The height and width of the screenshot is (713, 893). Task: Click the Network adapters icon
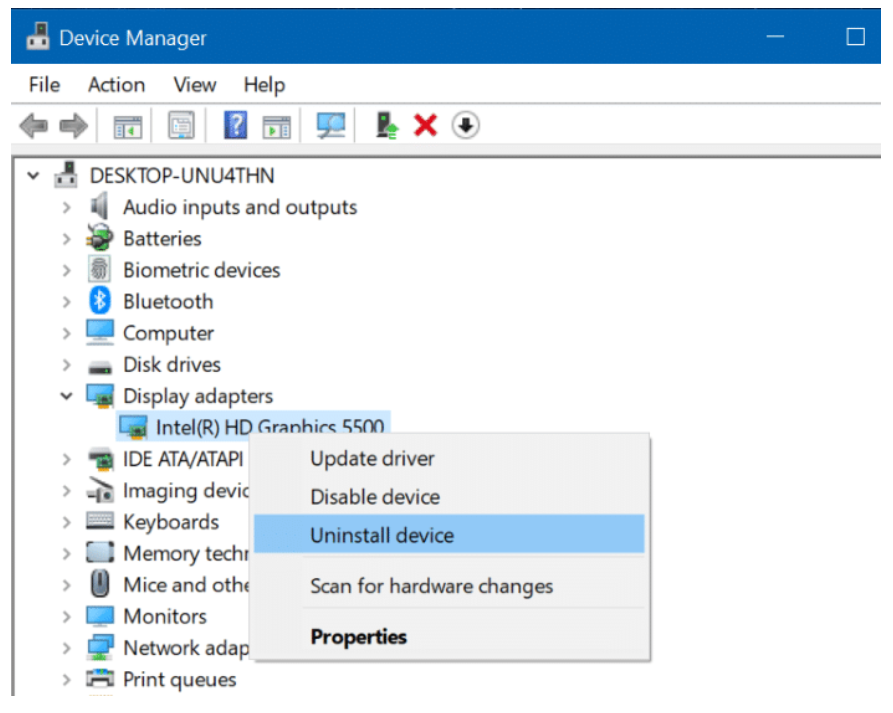coord(100,648)
